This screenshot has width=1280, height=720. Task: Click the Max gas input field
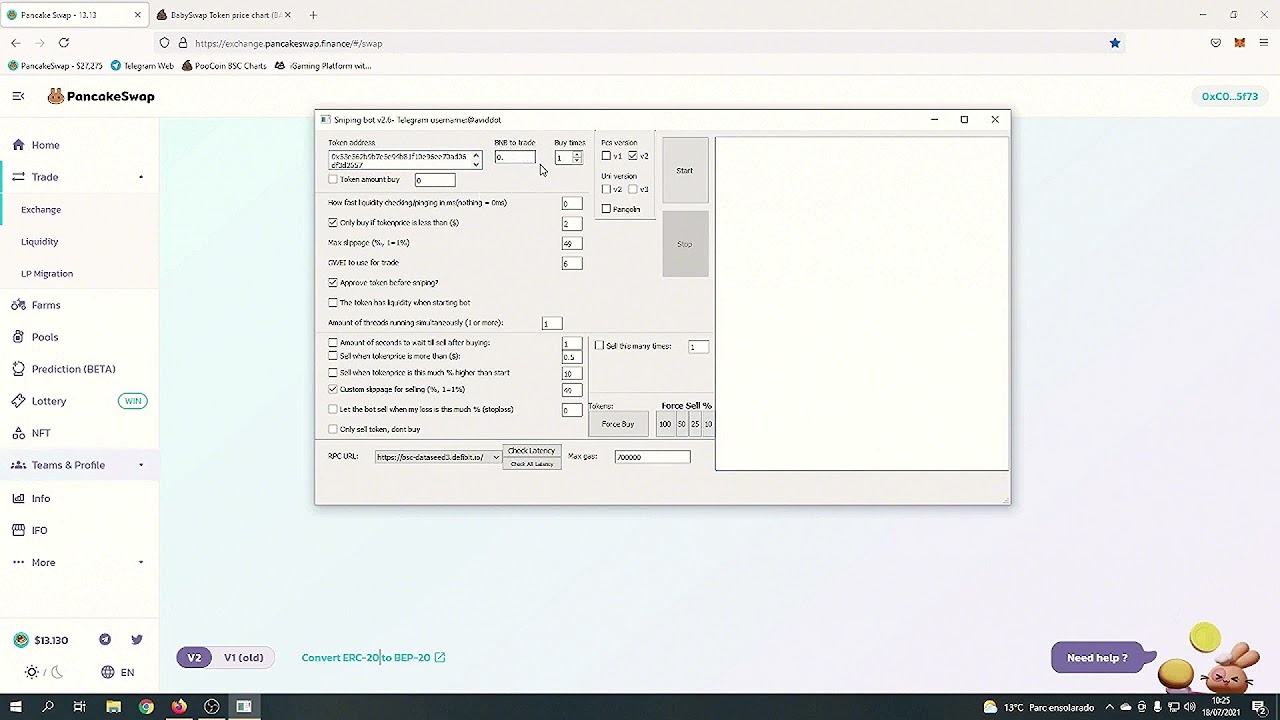click(x=652, y=457)
